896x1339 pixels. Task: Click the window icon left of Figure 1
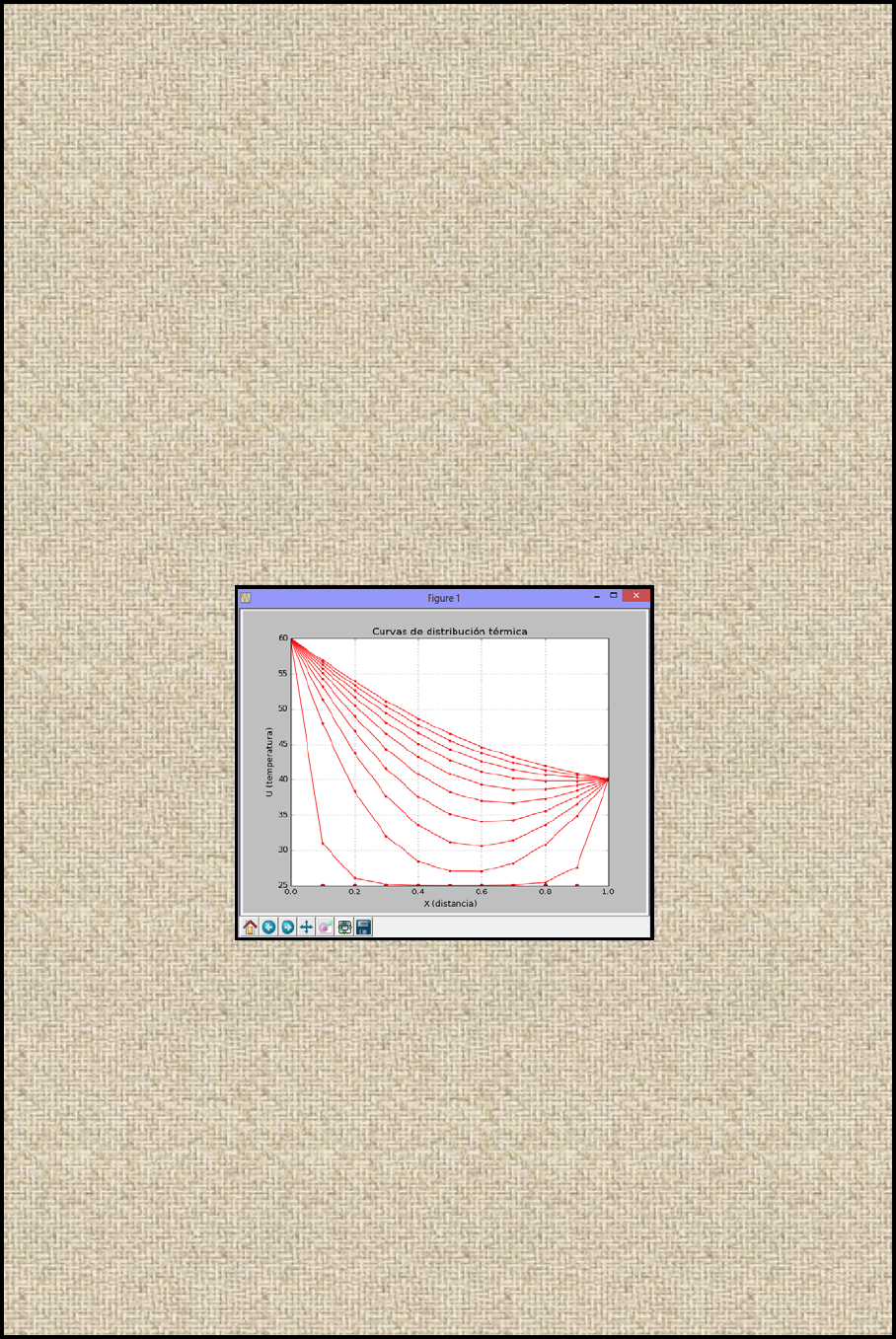pos(246,598)
